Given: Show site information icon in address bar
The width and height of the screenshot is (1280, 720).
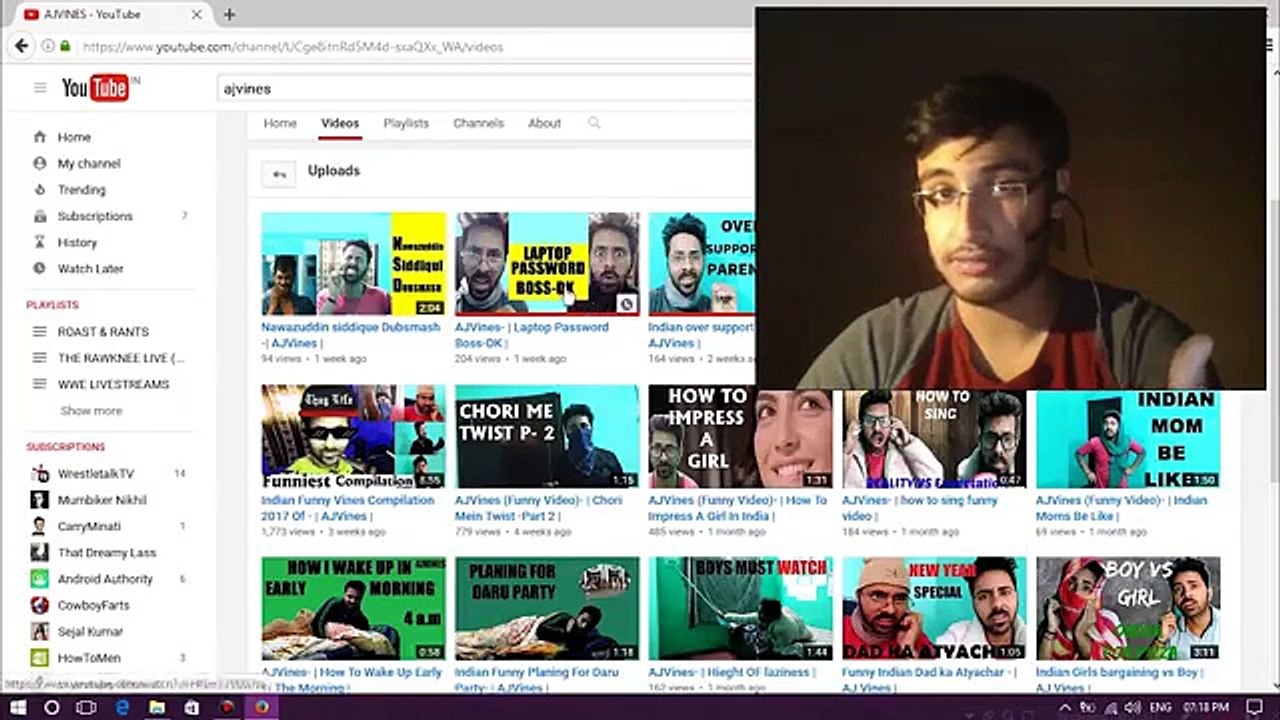Looking at the screenshot, I should [48, 46].
